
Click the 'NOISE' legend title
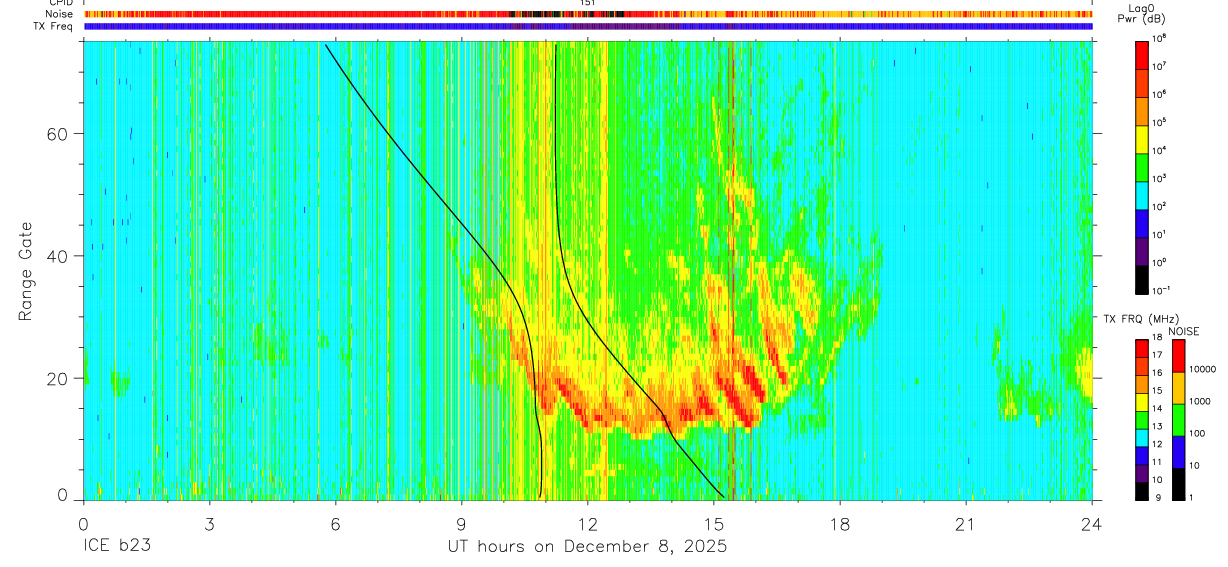1183,331
